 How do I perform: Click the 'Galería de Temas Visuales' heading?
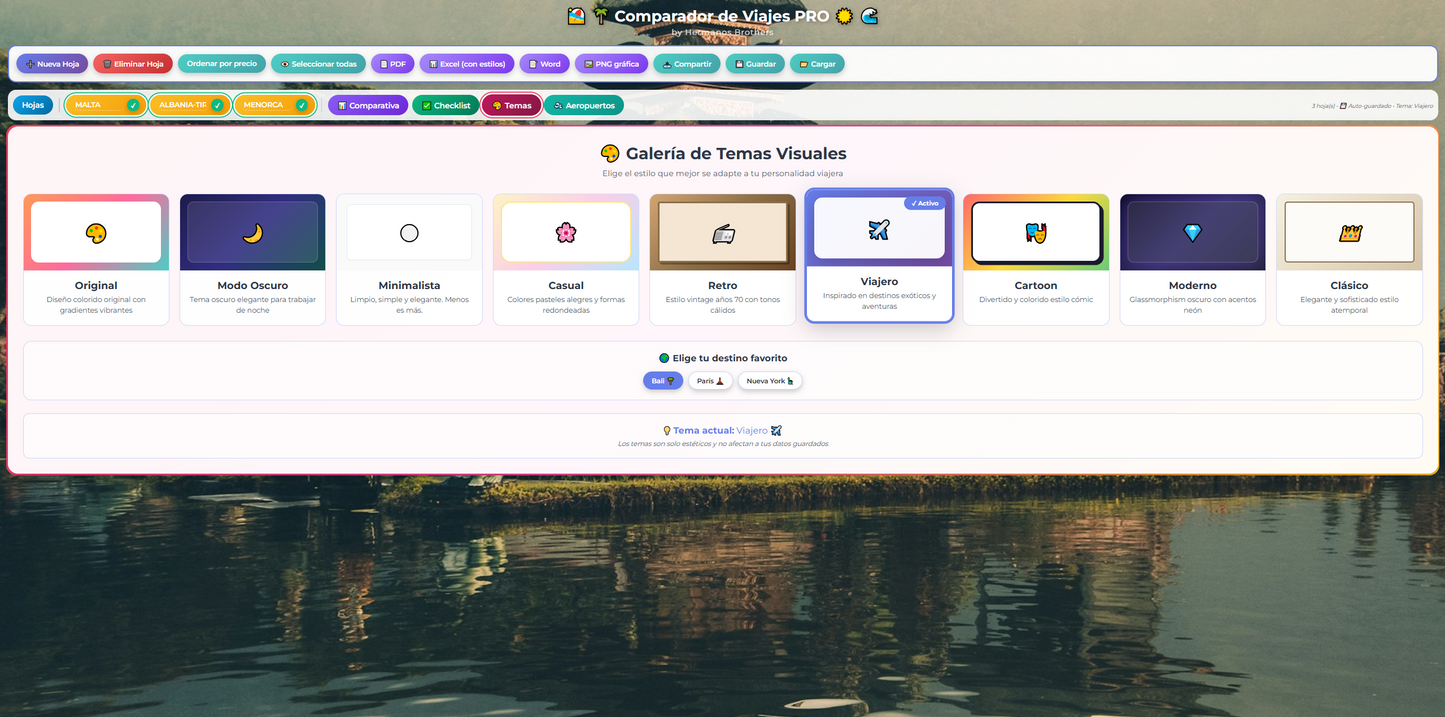click(x=723, y=153)
